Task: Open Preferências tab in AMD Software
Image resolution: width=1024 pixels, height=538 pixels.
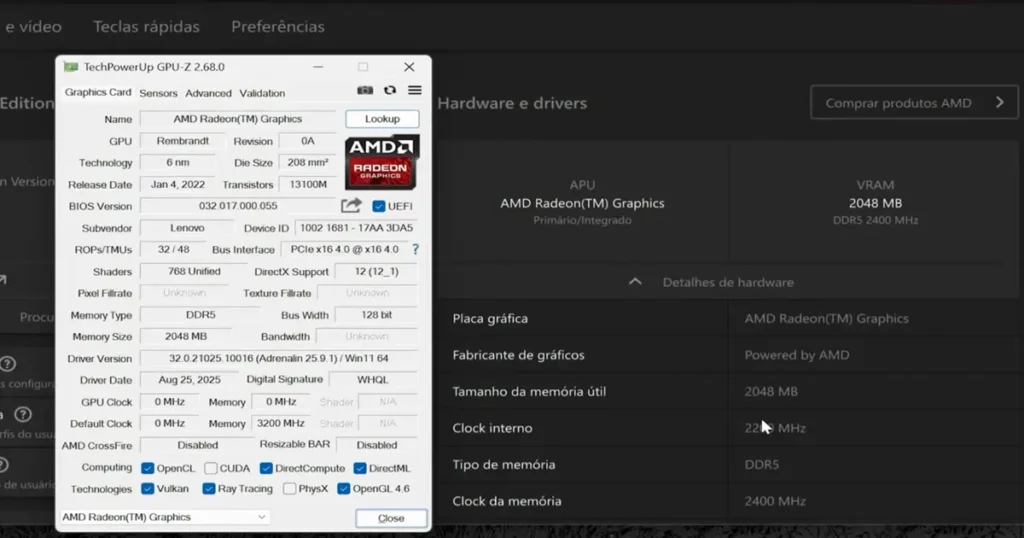Action: coord(278,27)
